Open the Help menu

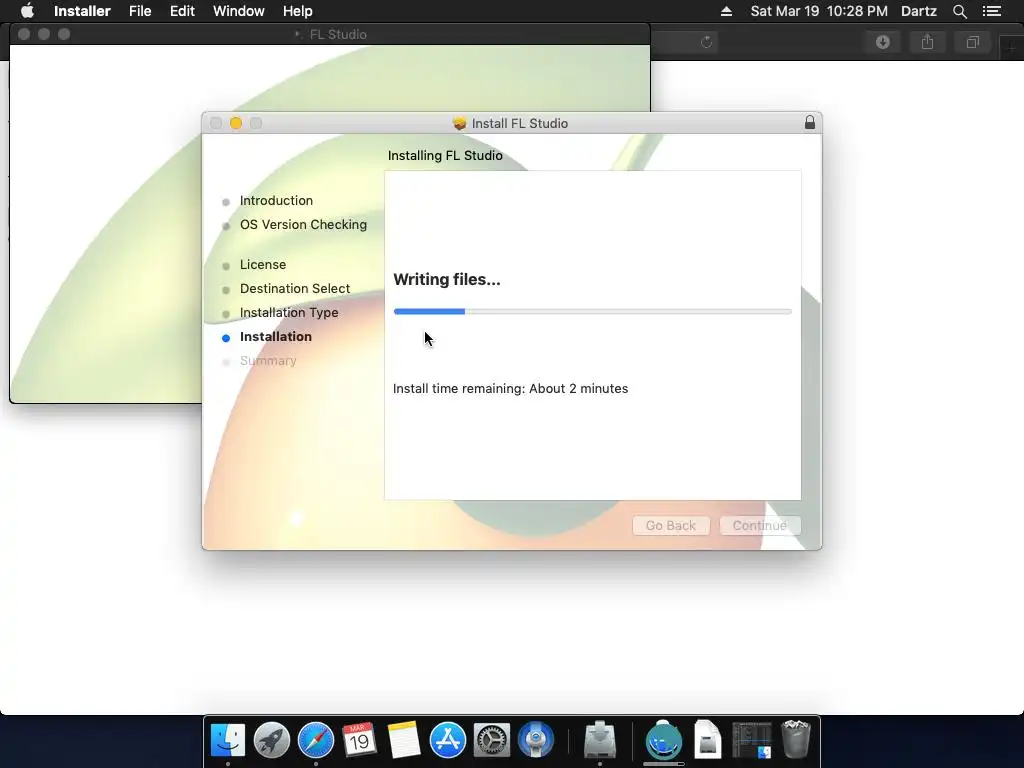[x=297, y=11]
